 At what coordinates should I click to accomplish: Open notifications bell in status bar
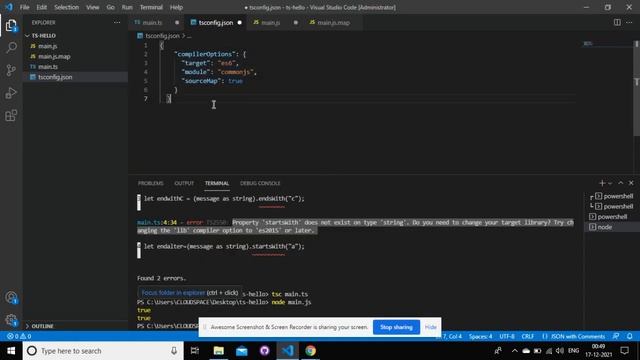(x=630, y=336)
